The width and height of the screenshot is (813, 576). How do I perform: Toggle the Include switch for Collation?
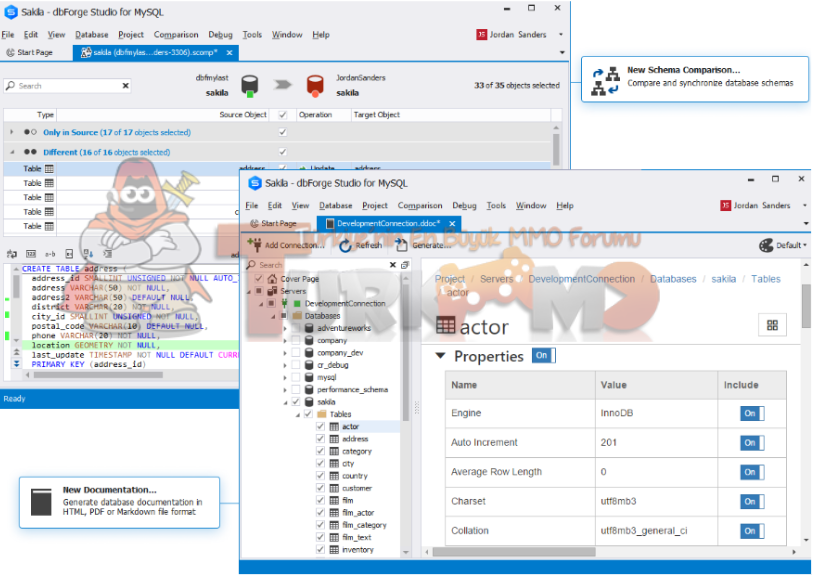click(x=752, y=531)
